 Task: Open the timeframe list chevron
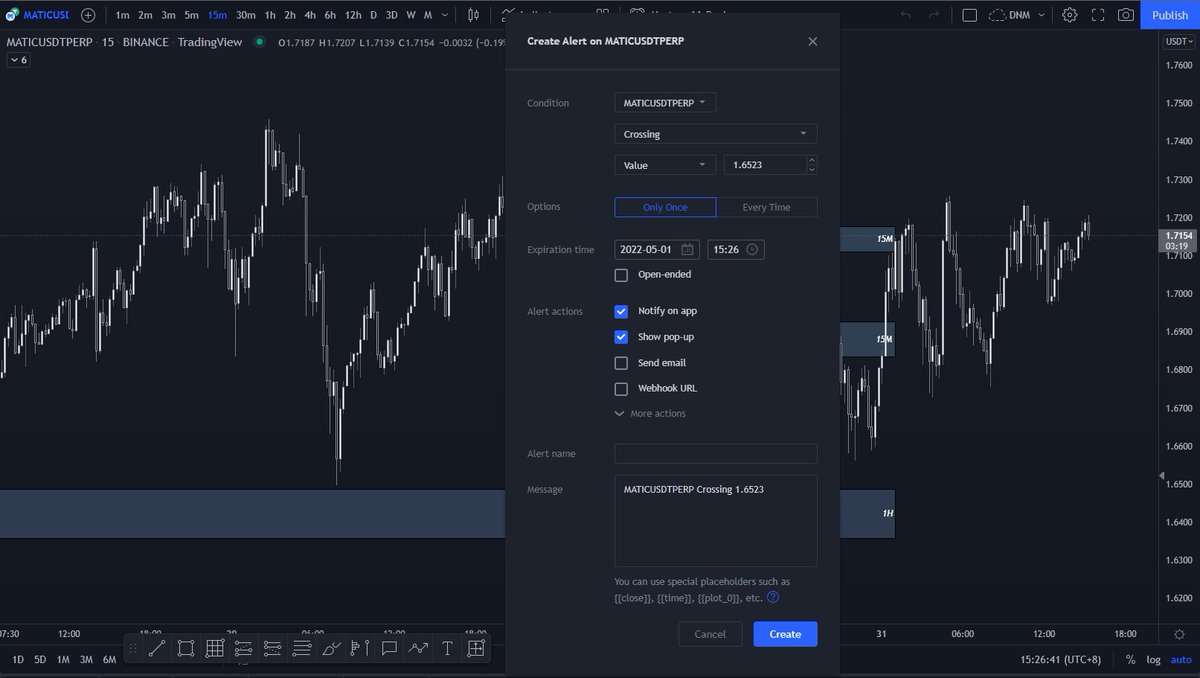point(445,15)
